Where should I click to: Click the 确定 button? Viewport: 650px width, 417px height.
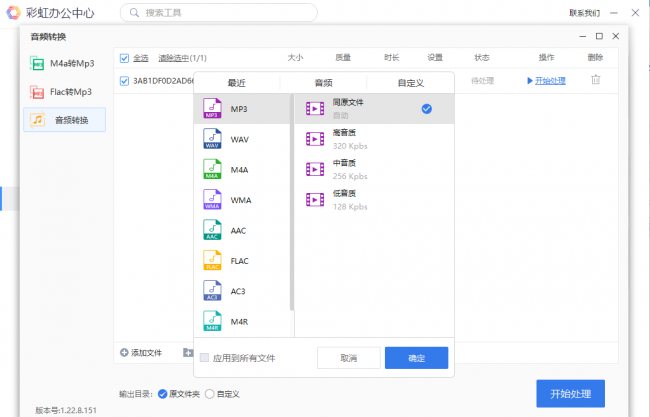click(416, 358)
